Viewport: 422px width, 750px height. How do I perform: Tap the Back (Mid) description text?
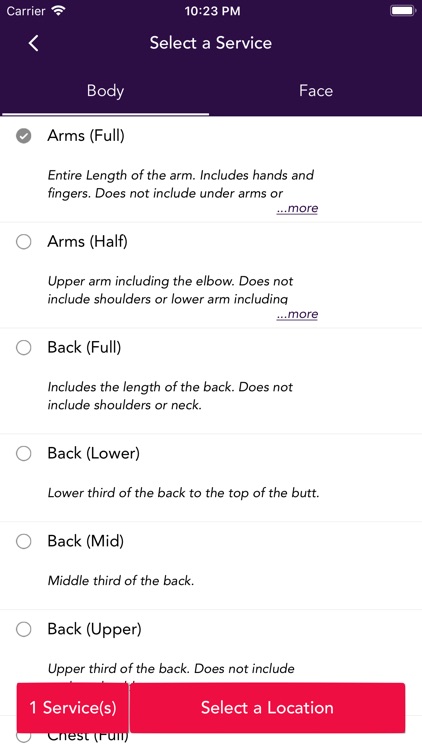point(121,581)
